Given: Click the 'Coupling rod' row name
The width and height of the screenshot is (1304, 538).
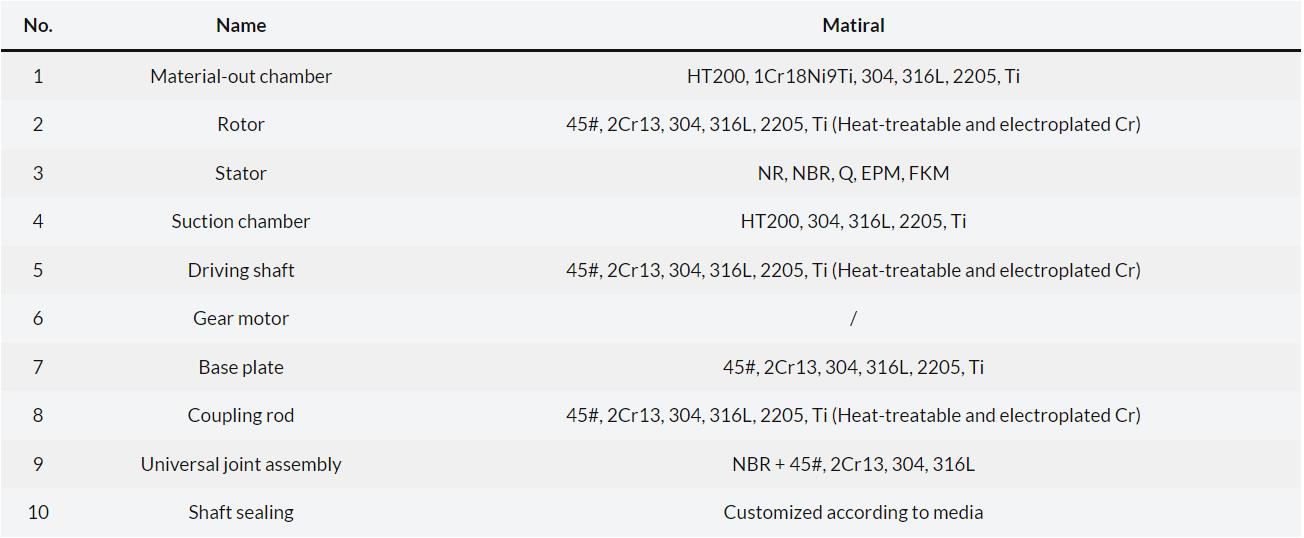Looking at the screenshot, I should click(x=241, y=415).
